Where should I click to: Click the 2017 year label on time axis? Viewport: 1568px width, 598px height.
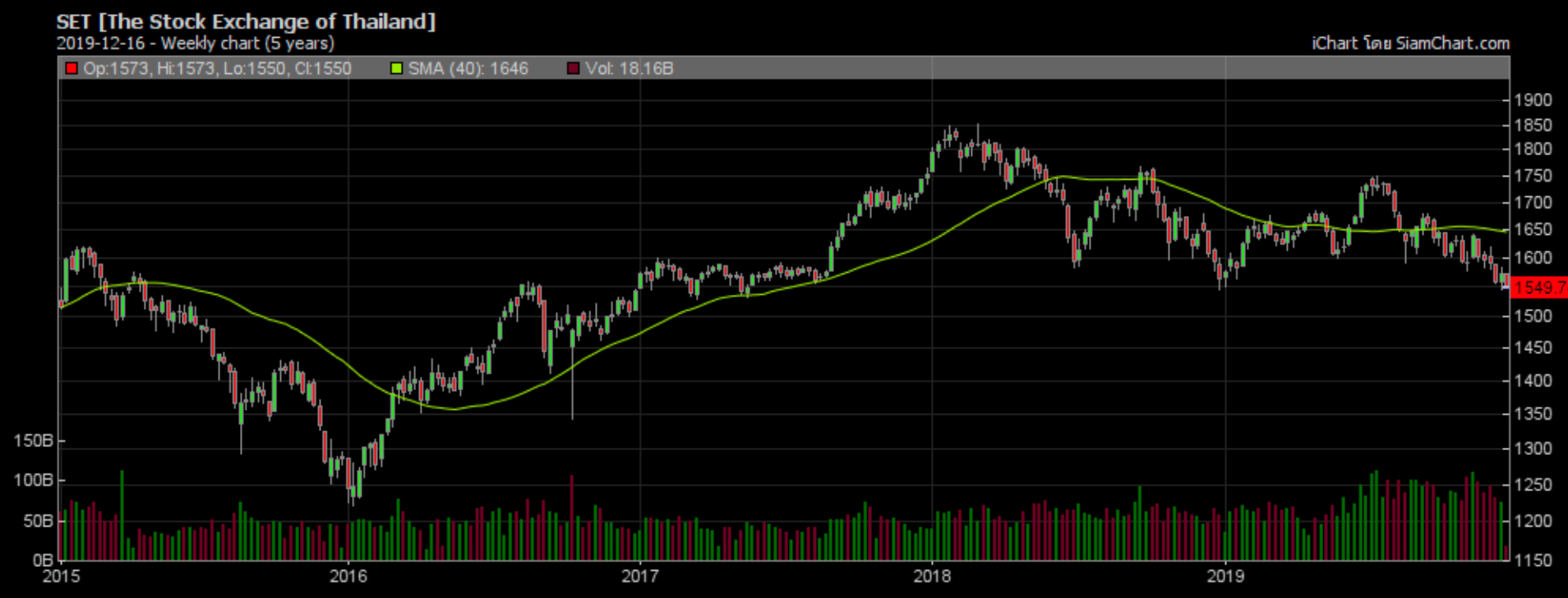[640, 576]
